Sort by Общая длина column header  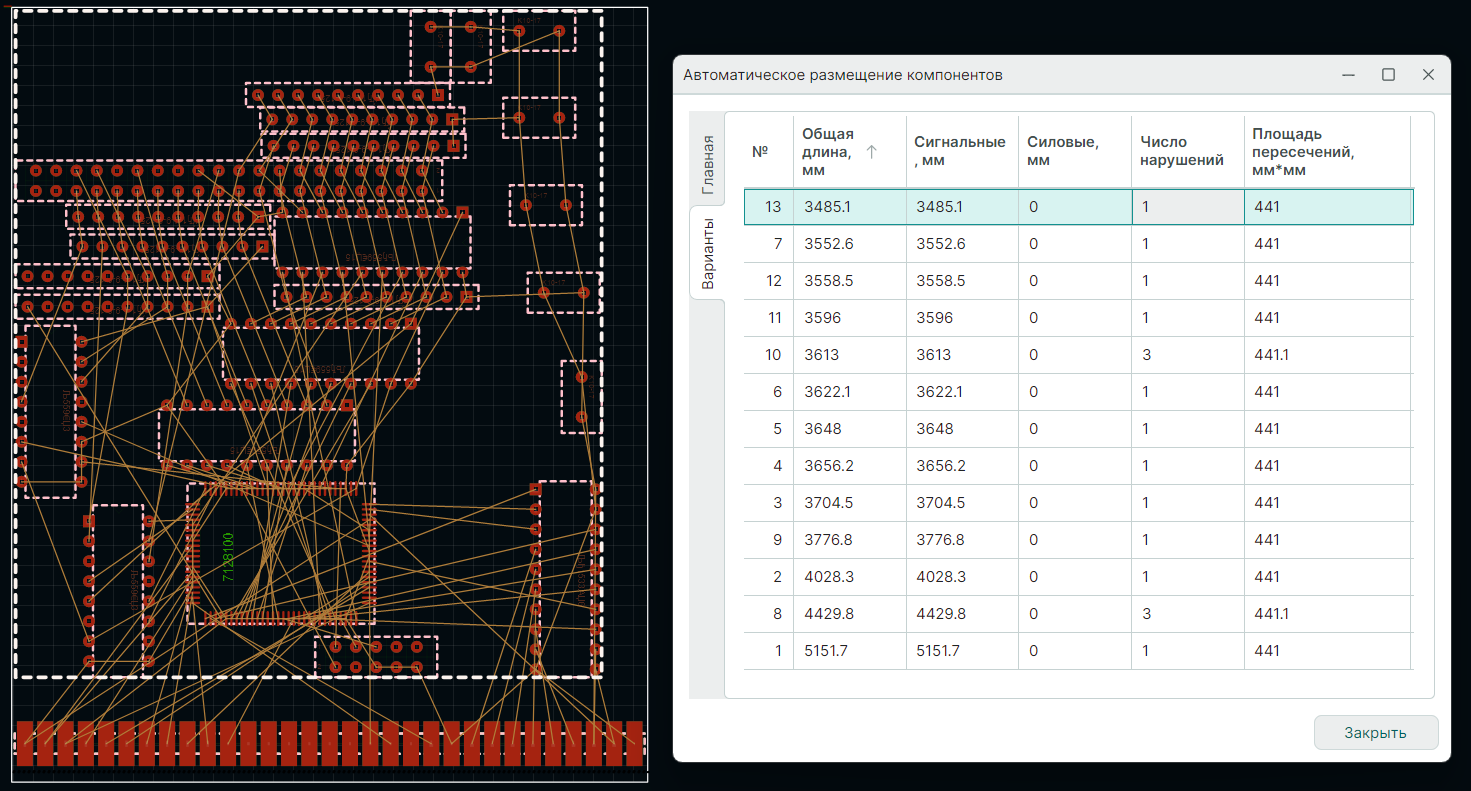(x=828, y=151)
